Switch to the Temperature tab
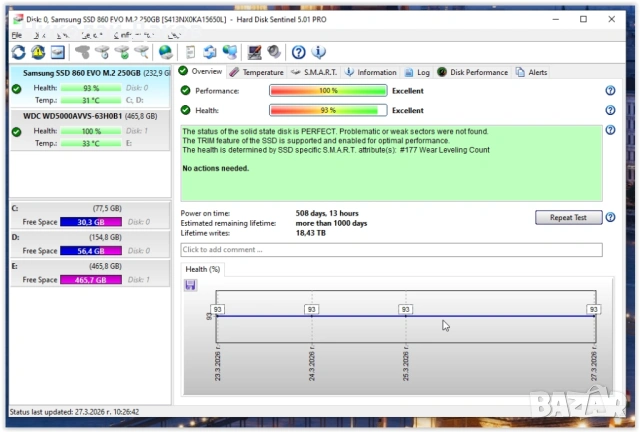Image resolution: width=640 pixels, height=432 pixels. point(257,72)
